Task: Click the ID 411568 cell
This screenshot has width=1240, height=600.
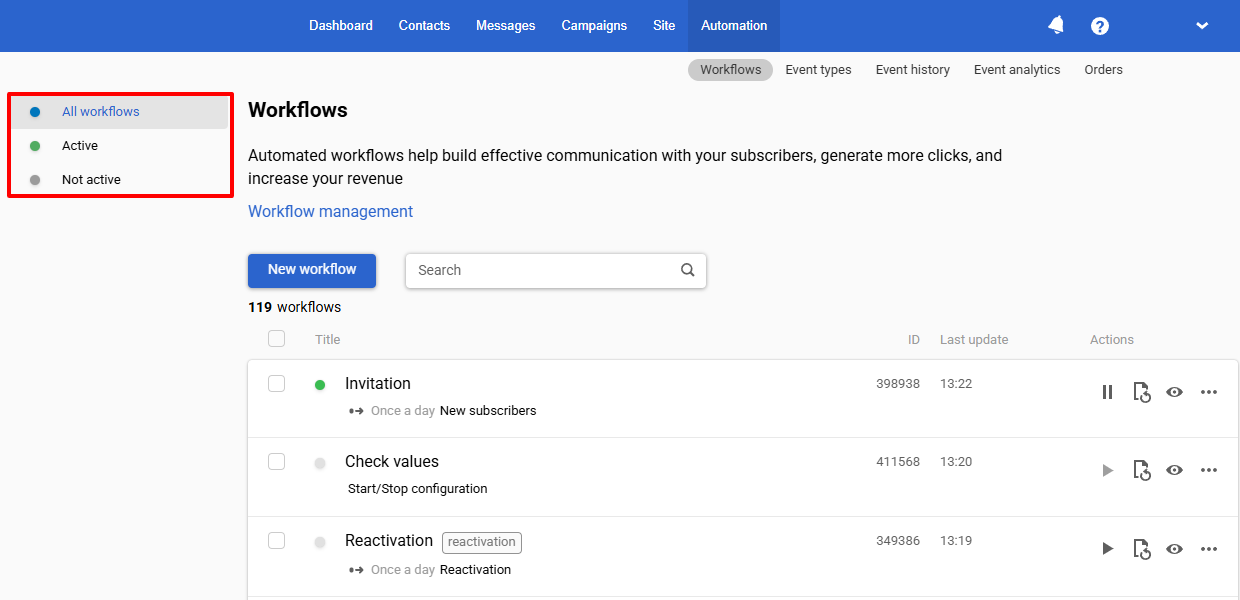Action: (x=898, y=462)
